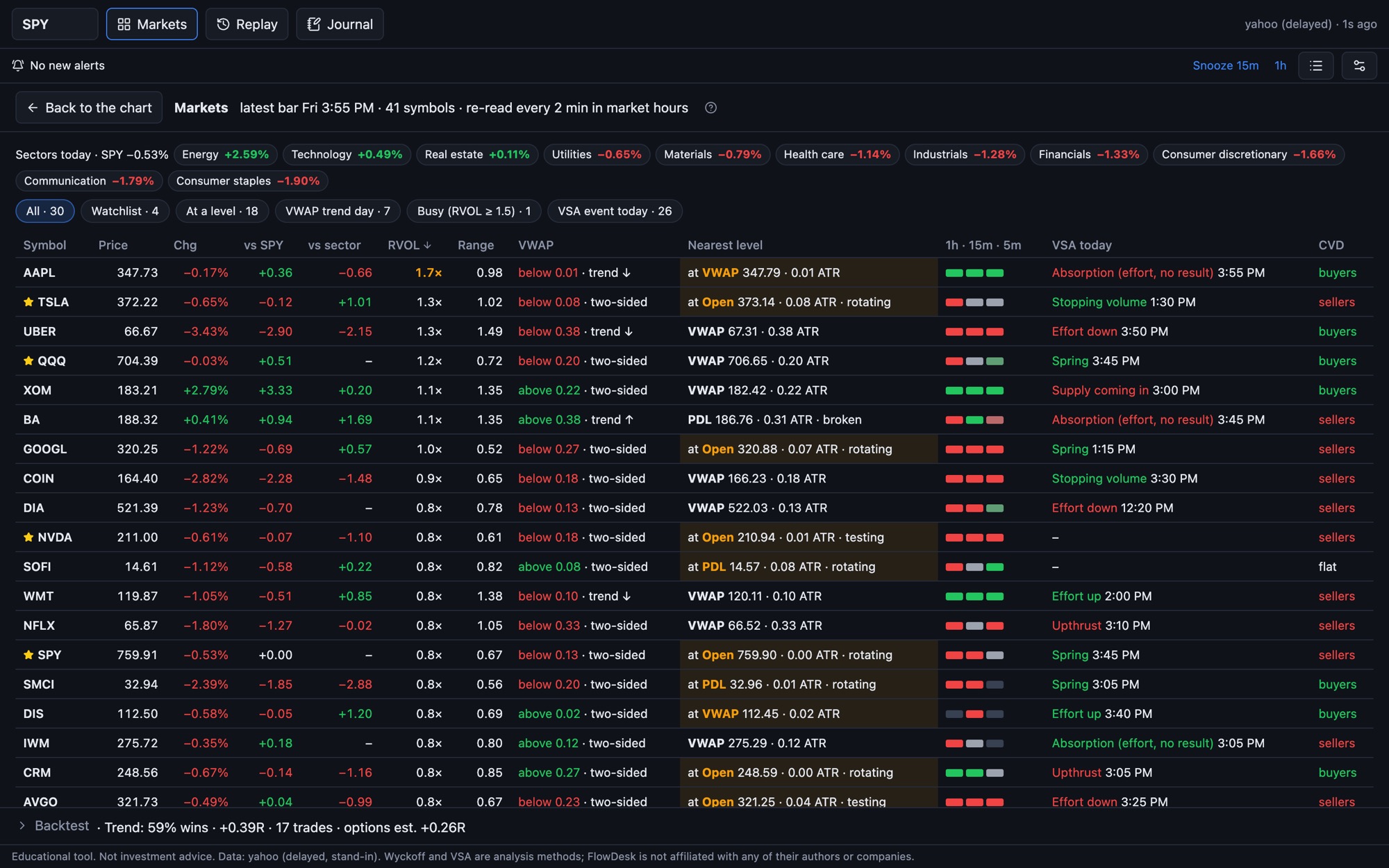This screenshot has height=868, width=1389.
Task: Sort by Price column header
Action: point(113,245)
